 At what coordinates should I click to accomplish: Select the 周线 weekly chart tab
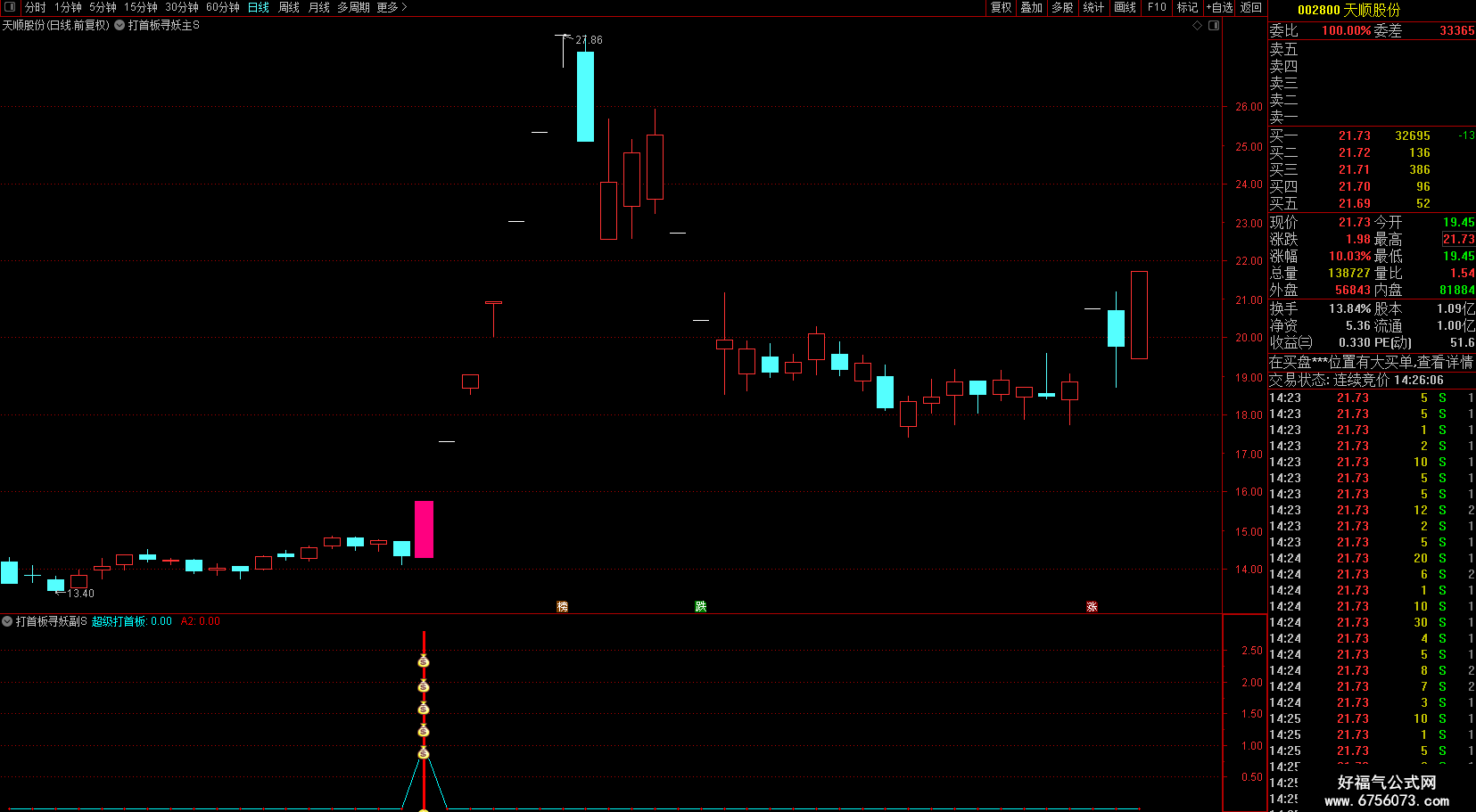tap(289, 7)
